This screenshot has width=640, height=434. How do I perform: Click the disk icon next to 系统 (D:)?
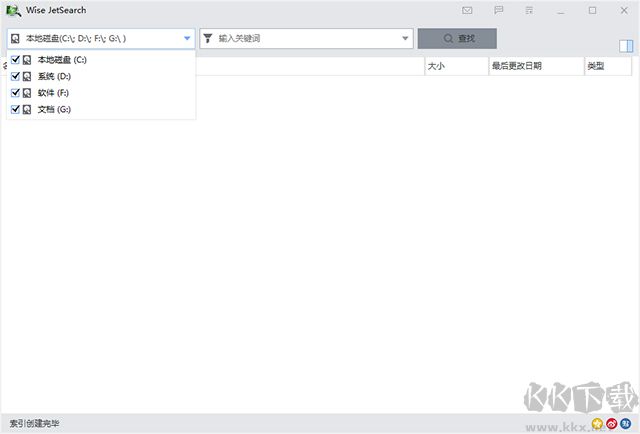tap(27, 76)
